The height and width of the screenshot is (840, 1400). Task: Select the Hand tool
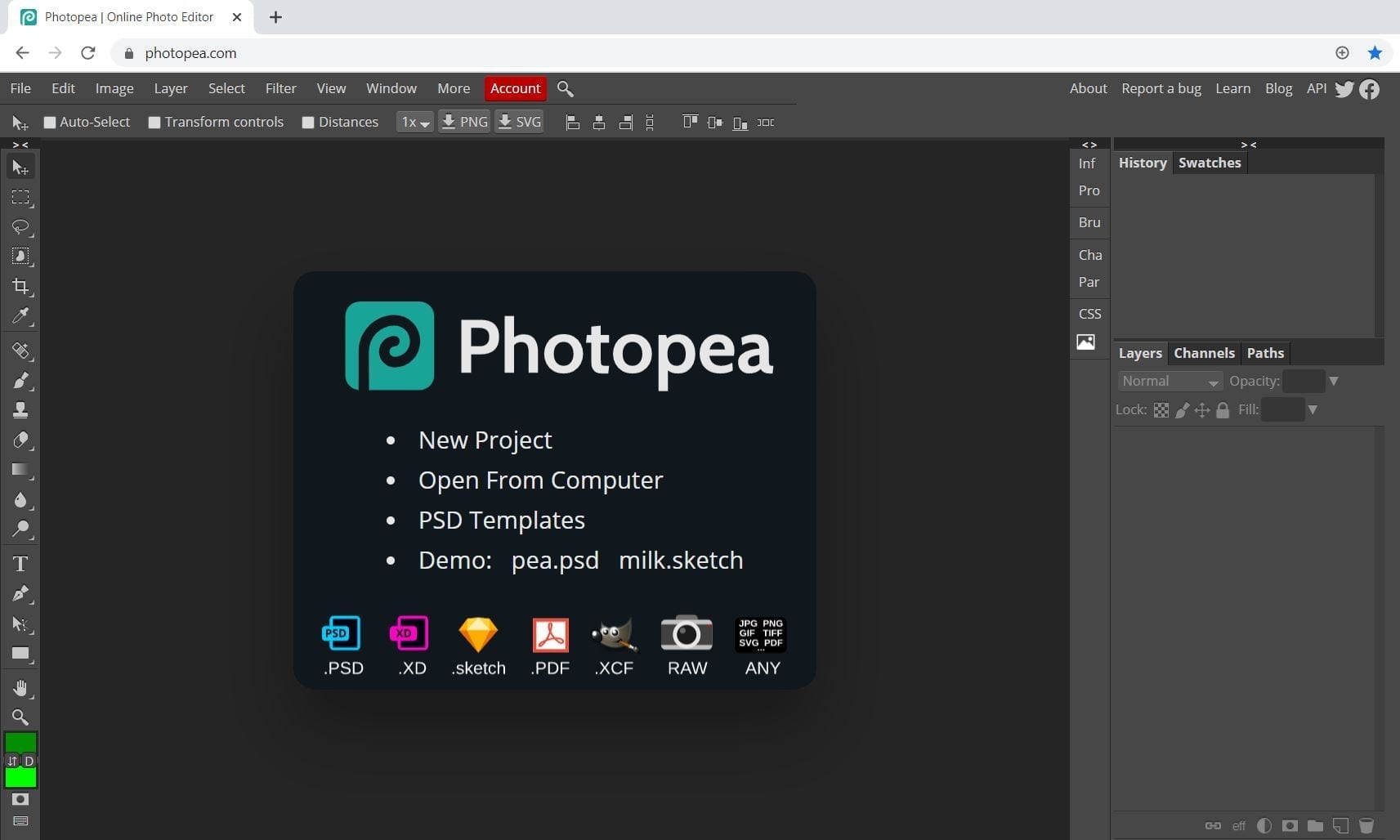tap(20, 688)
